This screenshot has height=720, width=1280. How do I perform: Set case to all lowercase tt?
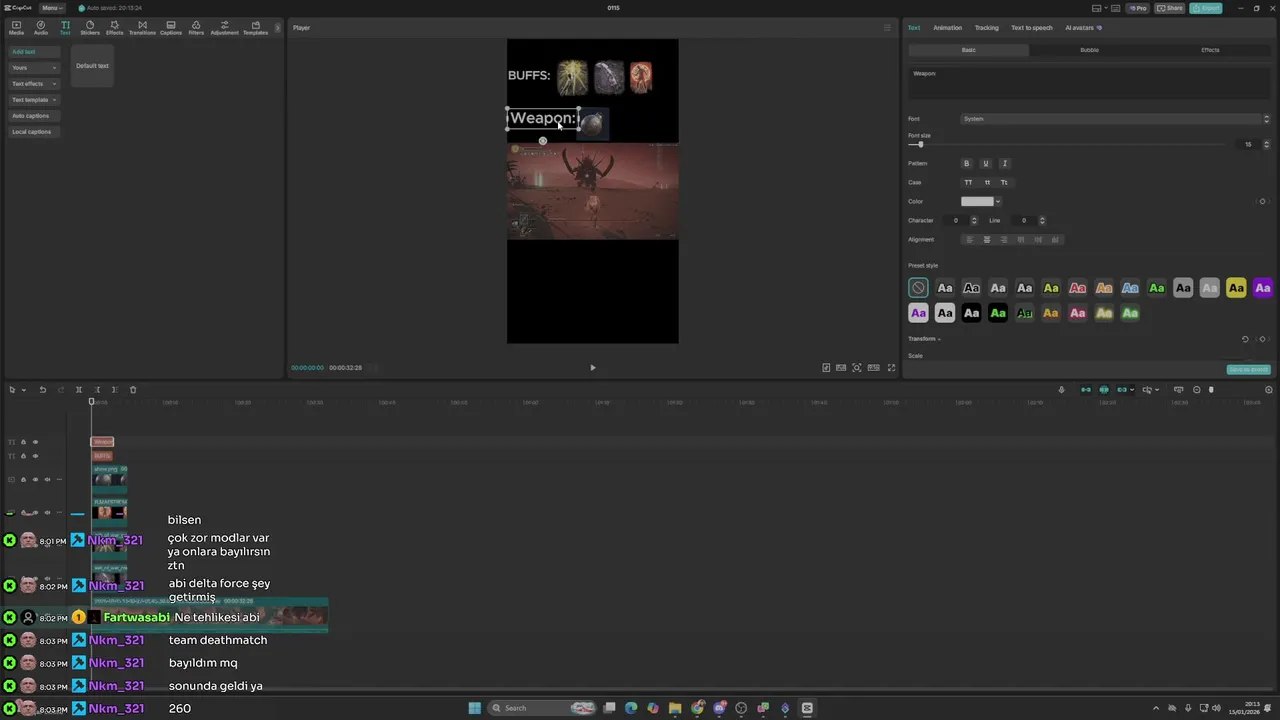[987, 182]
